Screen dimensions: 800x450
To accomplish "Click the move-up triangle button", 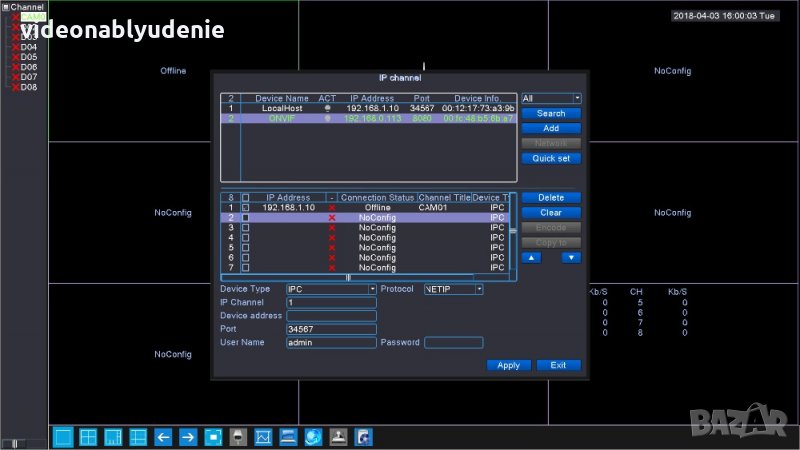I will click(532, 257).
